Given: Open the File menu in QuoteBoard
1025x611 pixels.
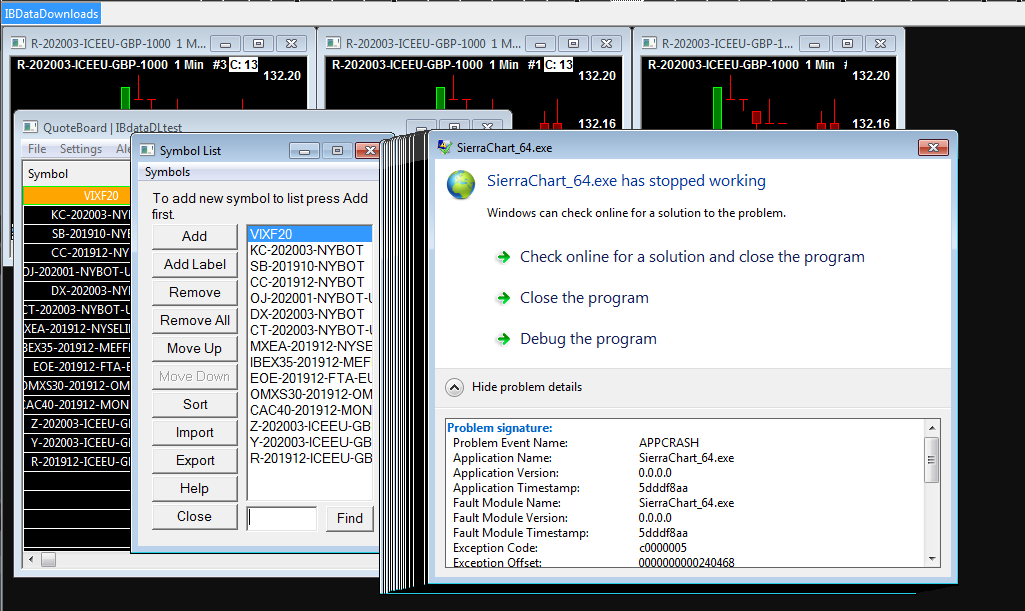Looking at the screenshot, I should coord(37,149).
